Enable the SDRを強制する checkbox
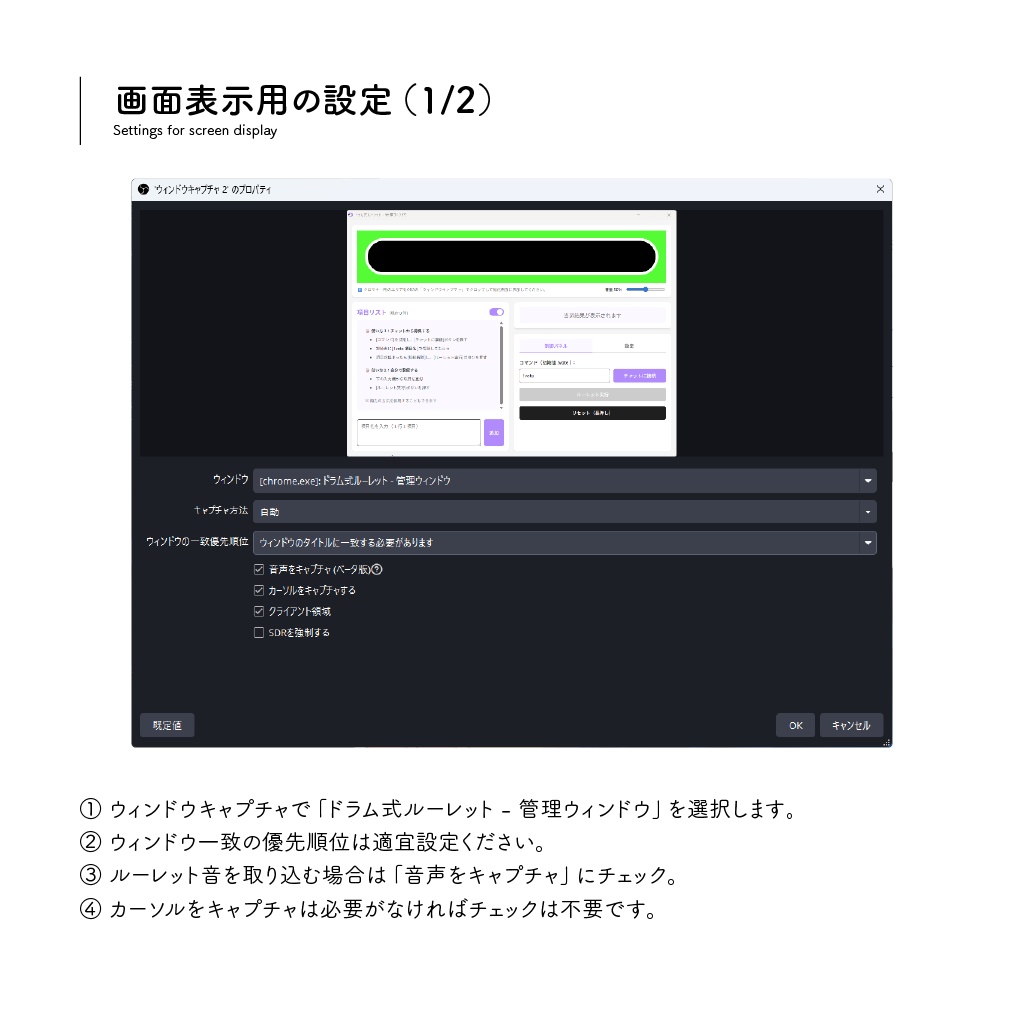The width and height of the screenshot is (1024, 1024). [x=257, y=632]
